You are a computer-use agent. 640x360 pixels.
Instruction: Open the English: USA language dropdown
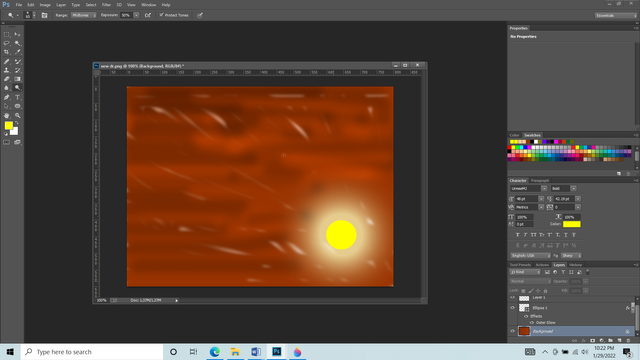(530, 256)
